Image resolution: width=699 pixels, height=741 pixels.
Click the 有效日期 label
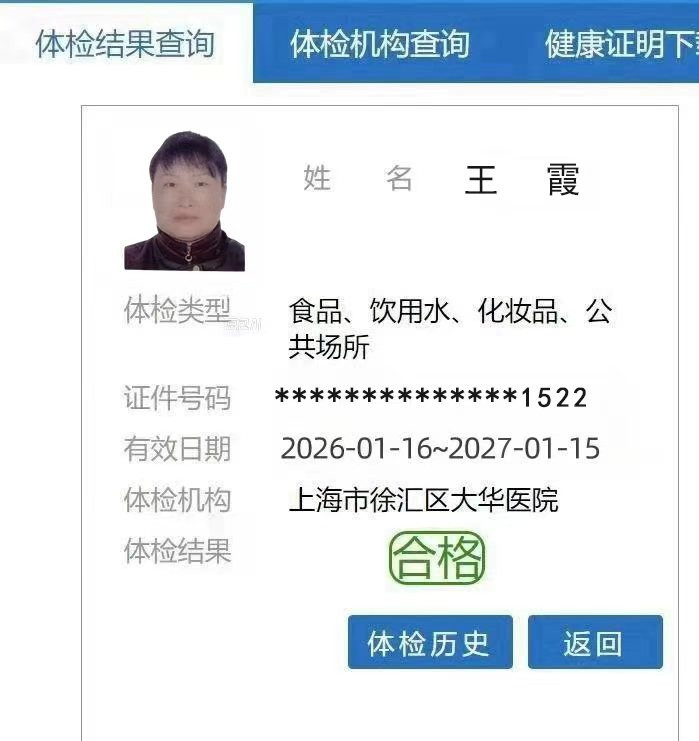click(177, 448)
